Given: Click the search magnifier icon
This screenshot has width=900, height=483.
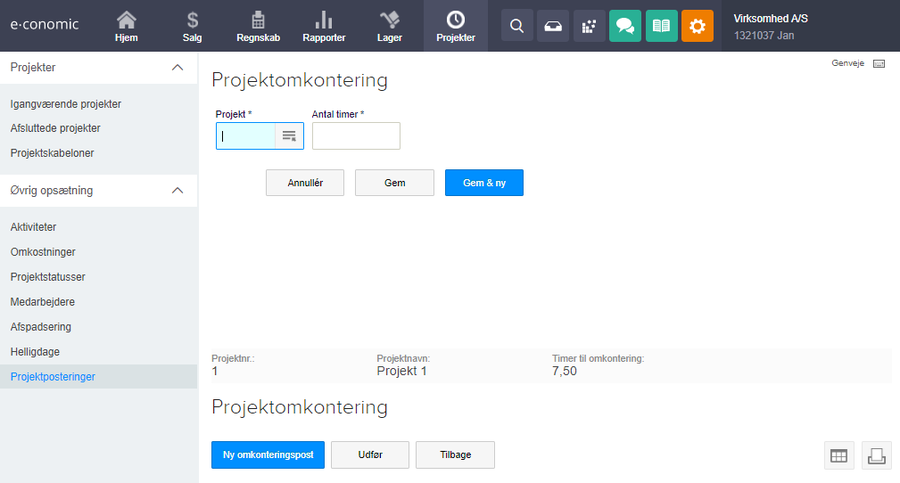Looking at the screenshot, I should tap(516, 26).
